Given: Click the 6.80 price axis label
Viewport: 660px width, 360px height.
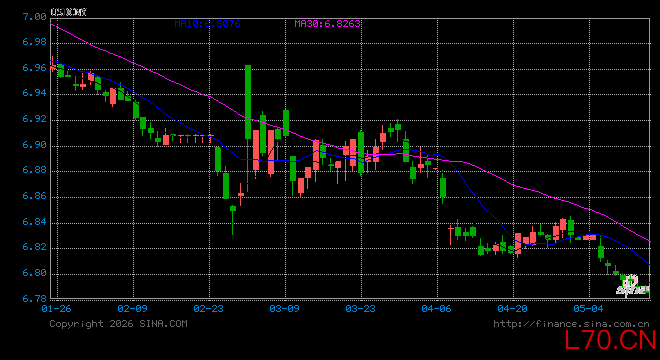Looking at the screenshot, I should click(35, 273).
